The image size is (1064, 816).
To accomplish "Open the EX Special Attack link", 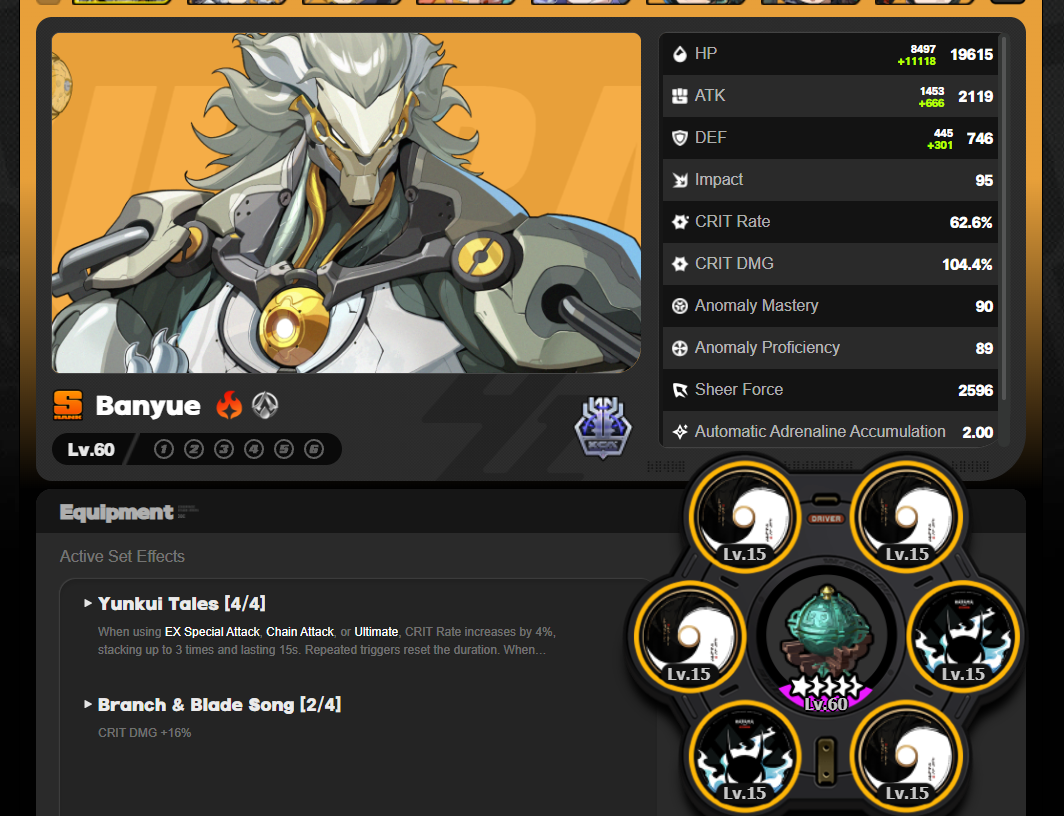I will pyautogui.click(x=212, y=632).
